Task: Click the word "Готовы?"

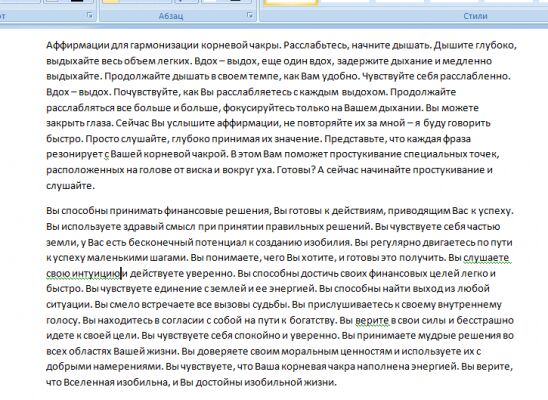Action: click(x=296, y=170)
